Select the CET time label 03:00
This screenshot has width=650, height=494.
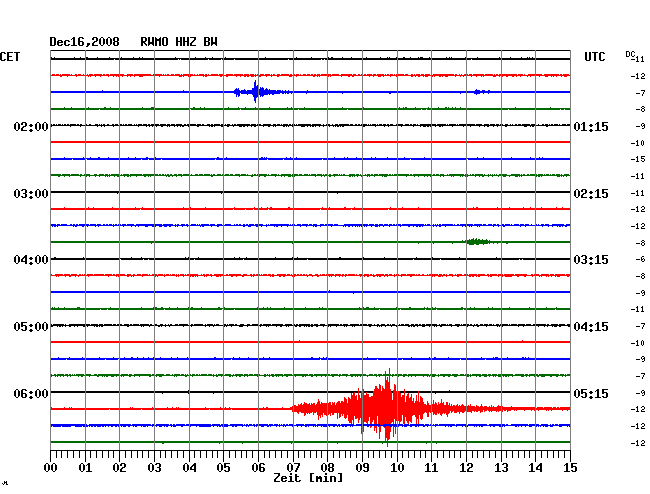(x=31, y=194)
